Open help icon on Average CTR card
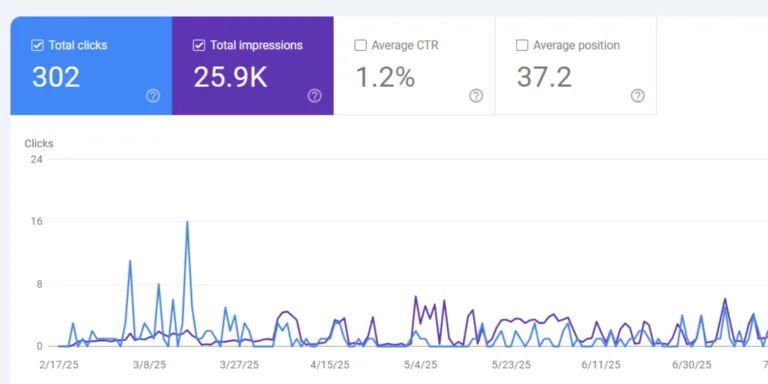 [476, 96]
